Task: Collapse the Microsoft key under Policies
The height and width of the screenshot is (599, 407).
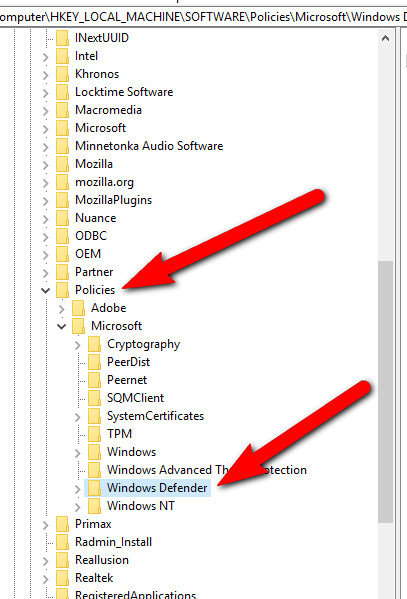Action: click(x=62, y=326)
